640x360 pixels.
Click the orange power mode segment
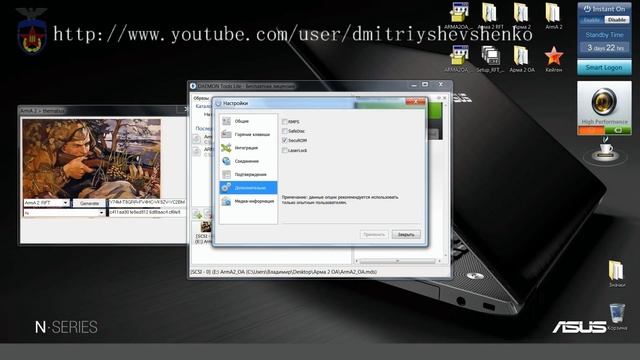(x=591, y=130)
